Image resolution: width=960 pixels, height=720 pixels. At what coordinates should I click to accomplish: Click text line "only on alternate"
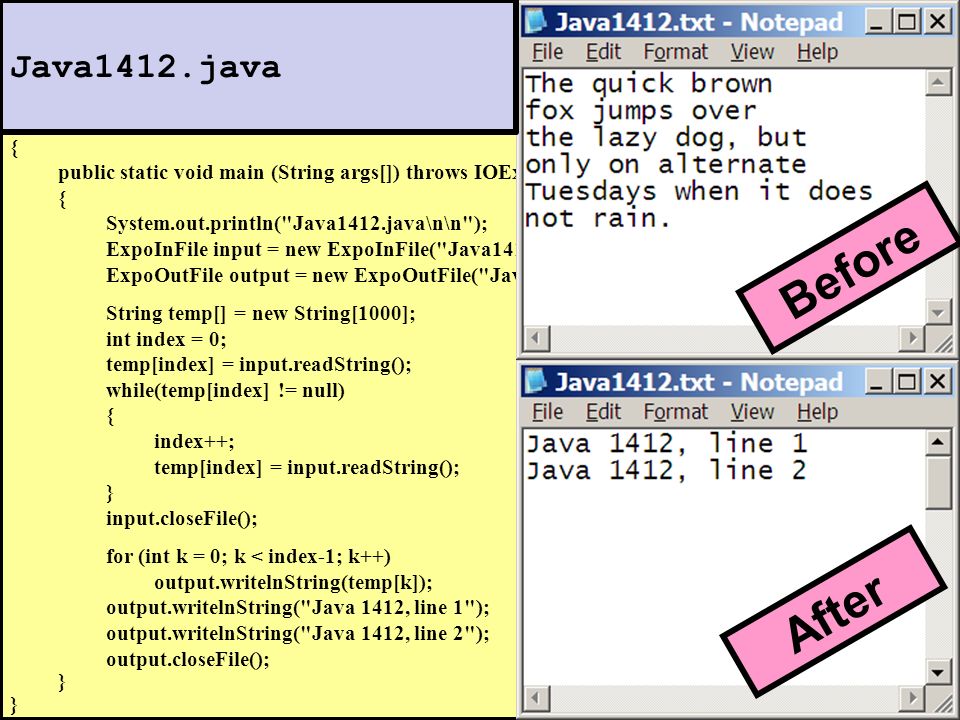(x=666, y=165)
